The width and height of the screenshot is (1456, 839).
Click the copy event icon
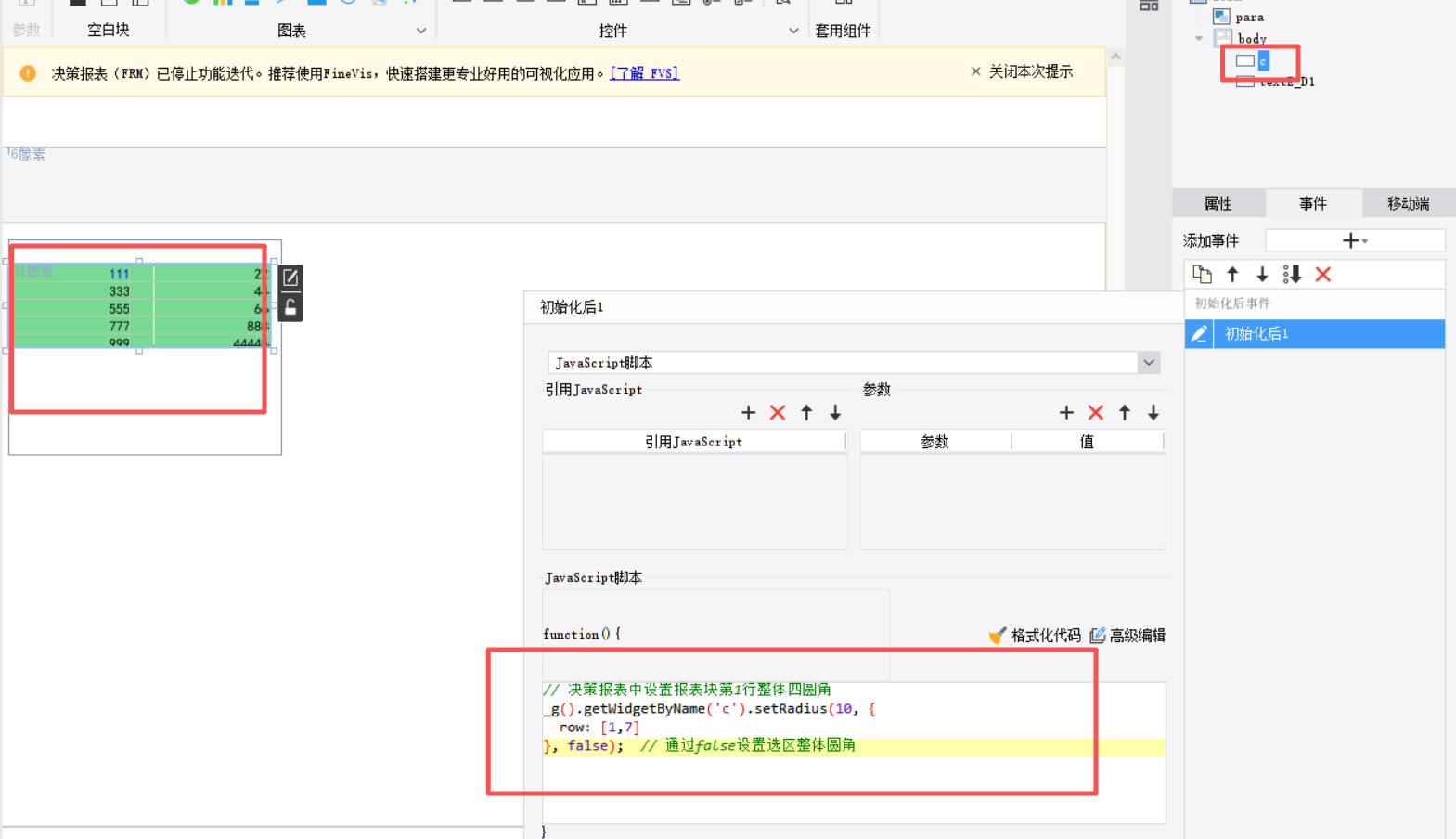pyautogui.click(x=1202, y=275)
